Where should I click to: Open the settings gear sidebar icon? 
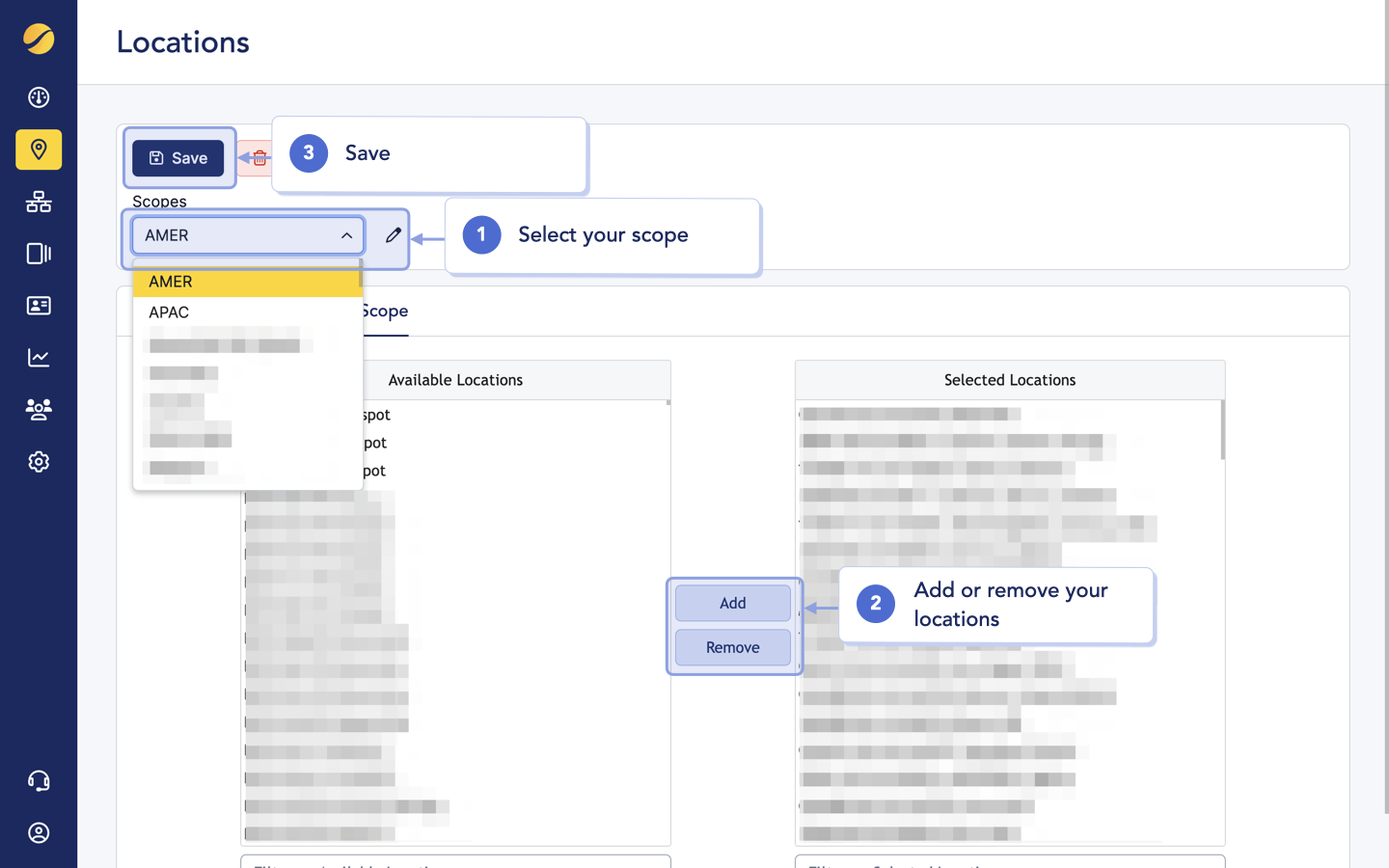coord(39,462)
